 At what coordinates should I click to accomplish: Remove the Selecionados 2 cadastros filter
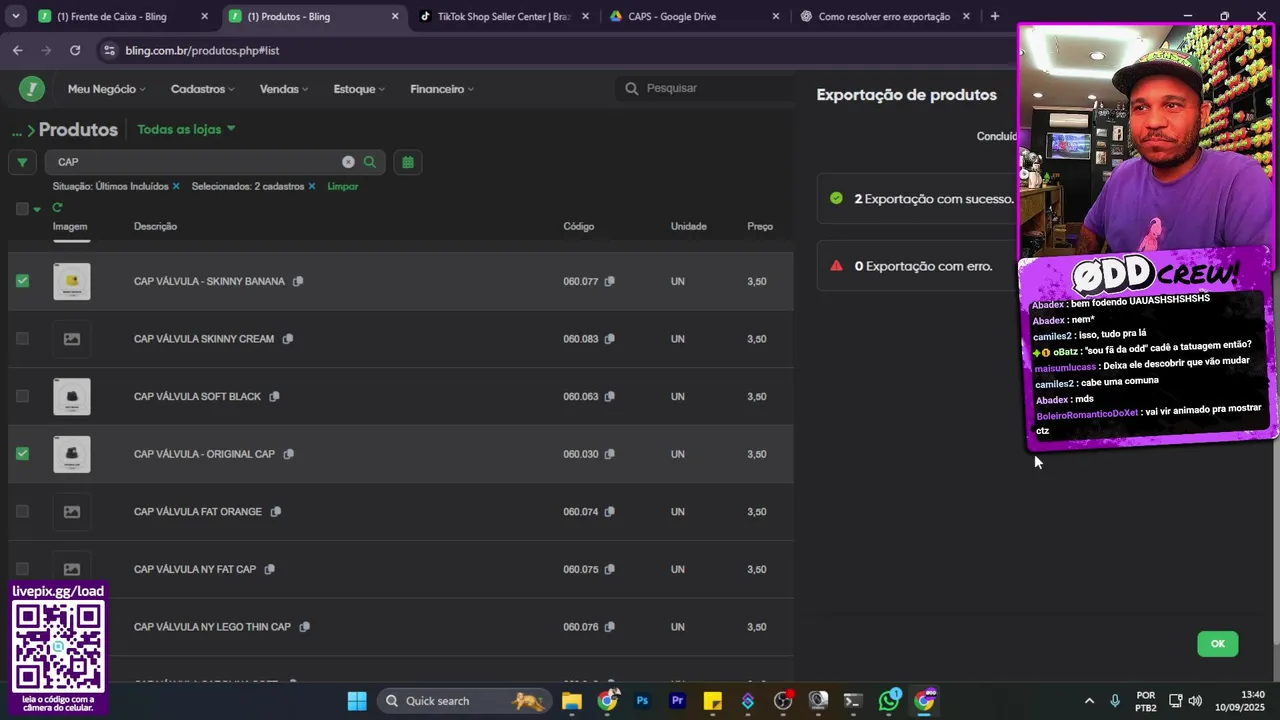tap(312, 186)
